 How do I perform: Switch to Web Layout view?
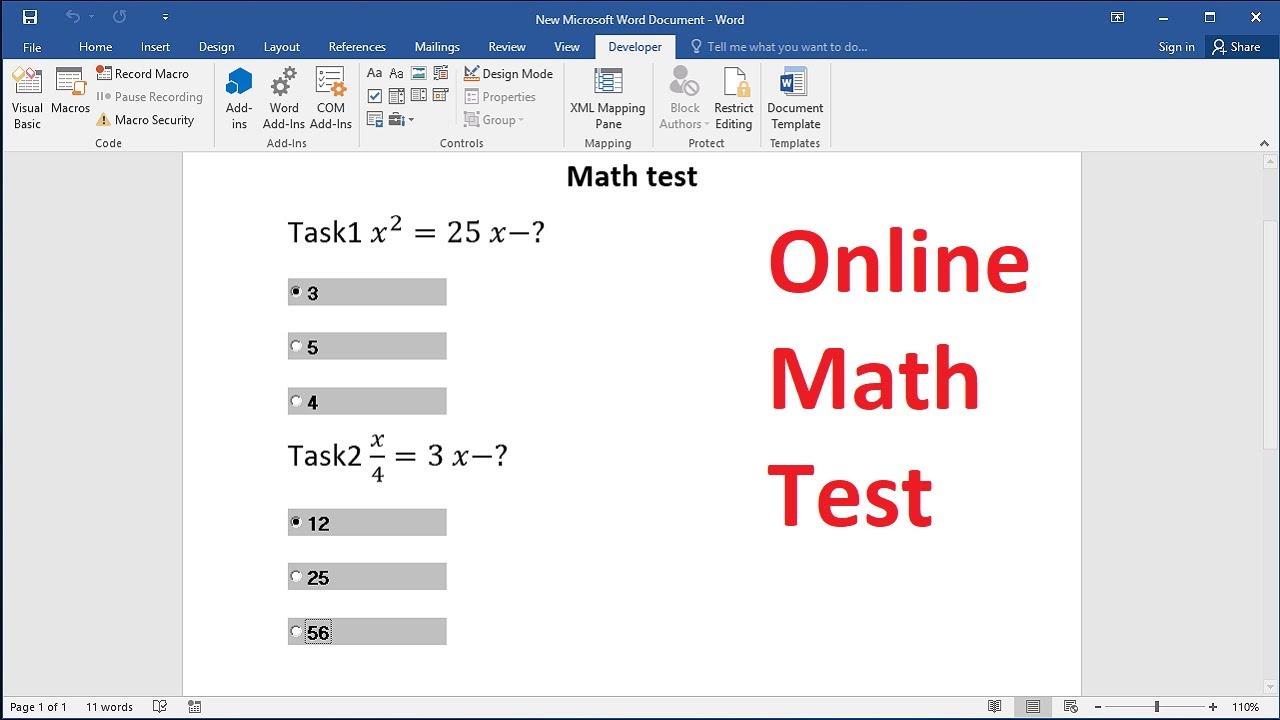coord(1070,707)
